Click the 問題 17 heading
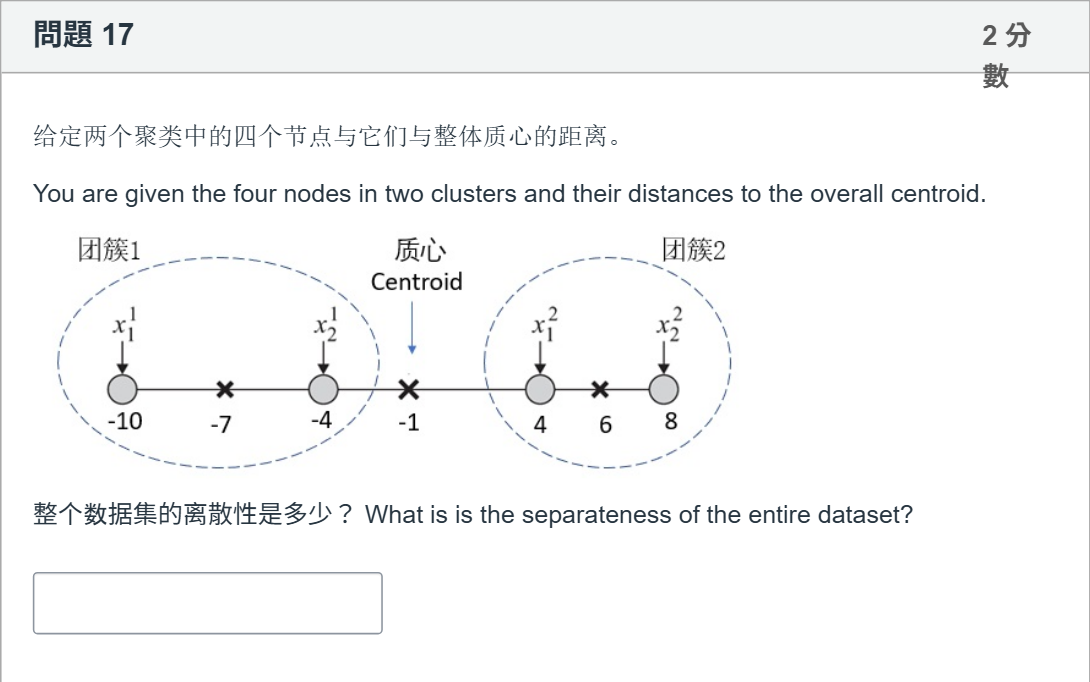Screen dimensions: 1090x682 coord(83,35)
